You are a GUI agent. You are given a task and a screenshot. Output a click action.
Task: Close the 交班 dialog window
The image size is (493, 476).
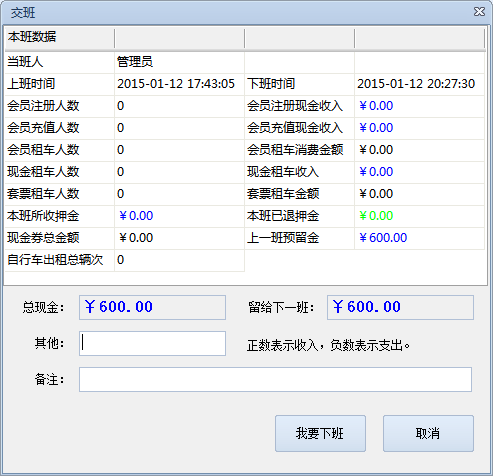[x=479, y=12]
